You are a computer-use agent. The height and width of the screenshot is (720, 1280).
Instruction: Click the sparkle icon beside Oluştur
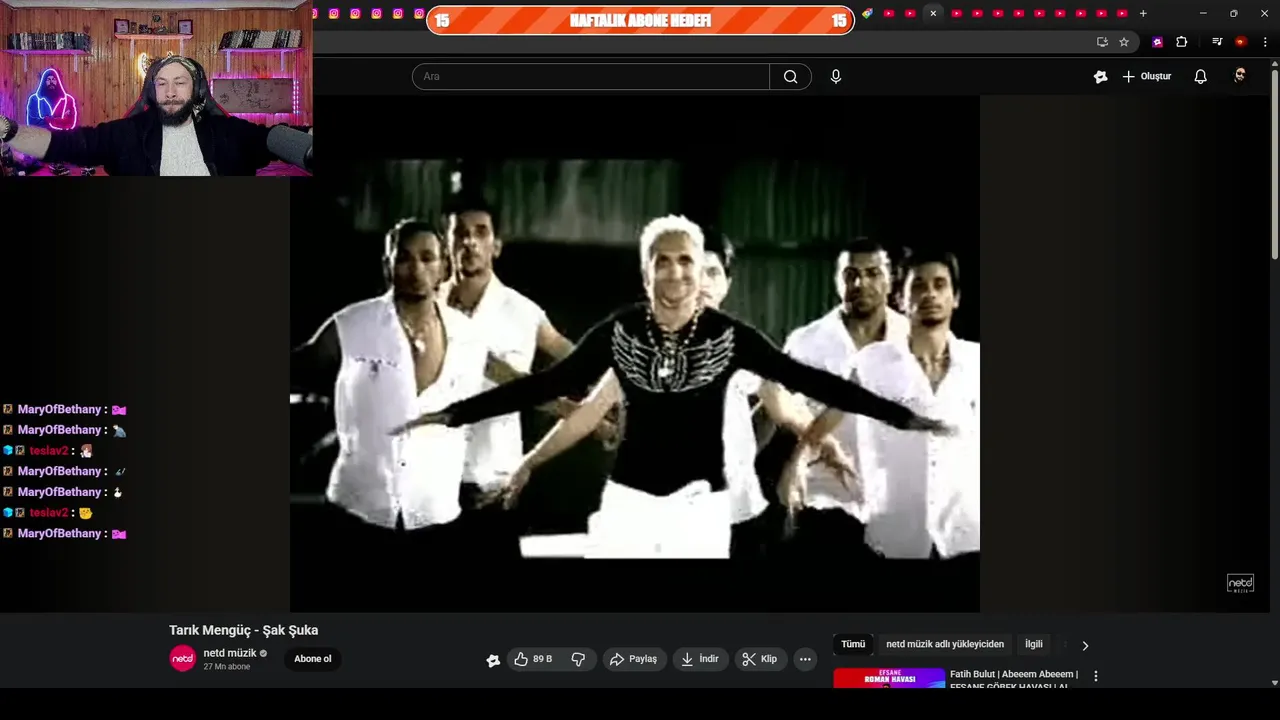tap(1100, 77)
